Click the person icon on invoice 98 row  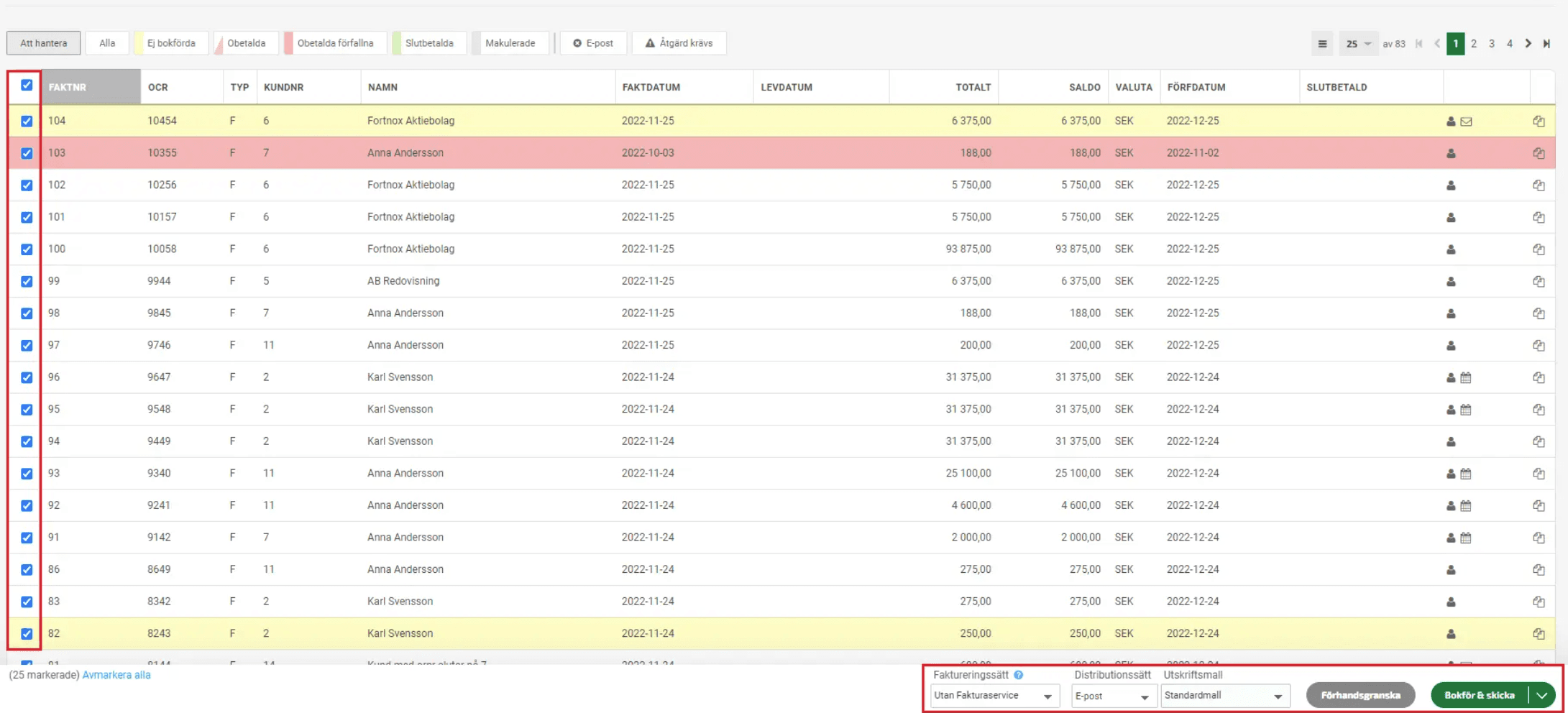(x=1451, y=313)
